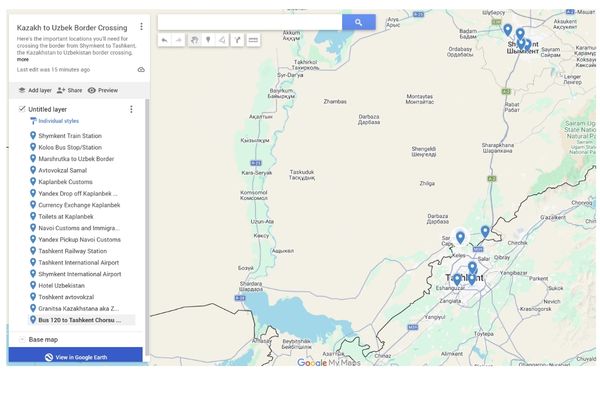The width and height of the screenshot is (600, 400).
Task: Click the Shymkent Train Station pin icon
Action: (x=33, y=136)
